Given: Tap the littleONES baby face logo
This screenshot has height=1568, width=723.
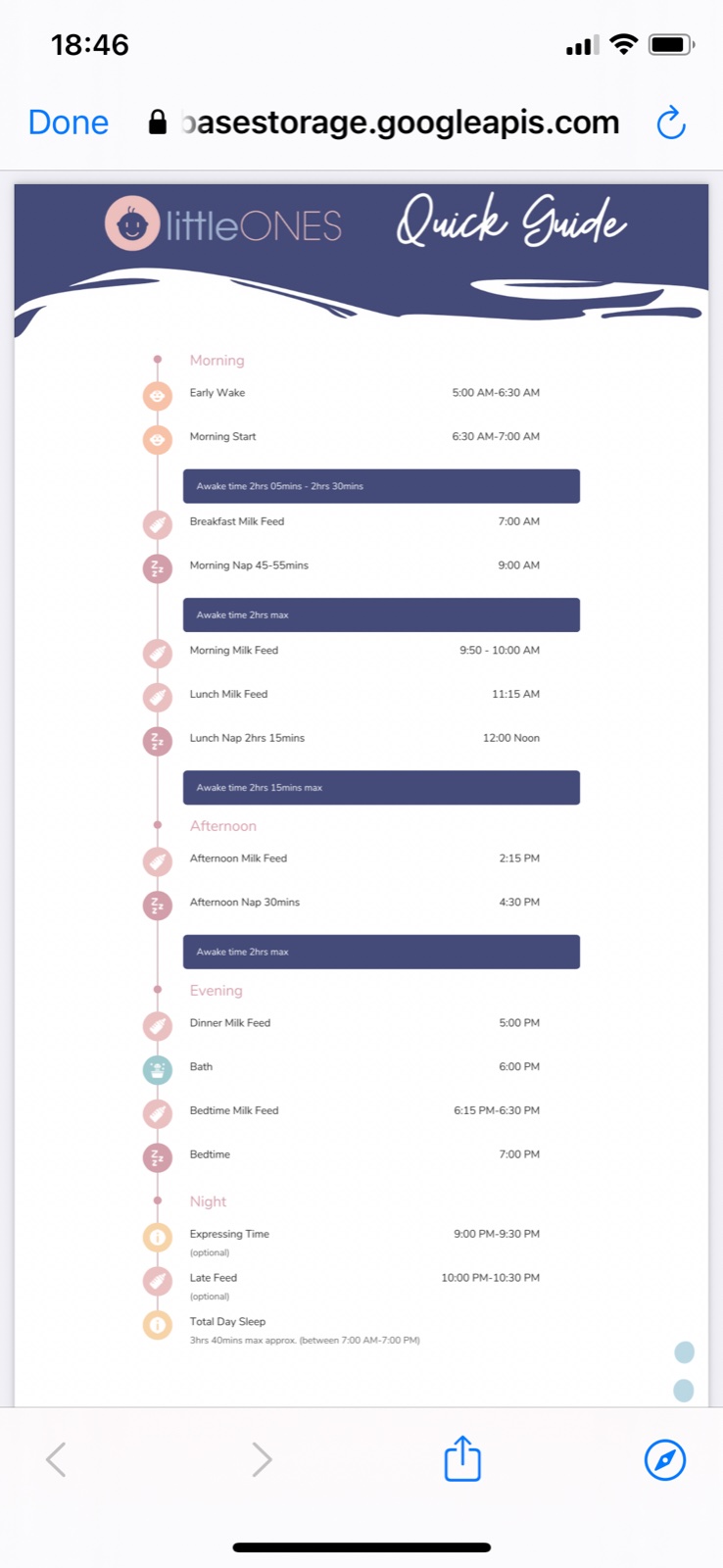Looking at the screenshot, I should point(132,224).
